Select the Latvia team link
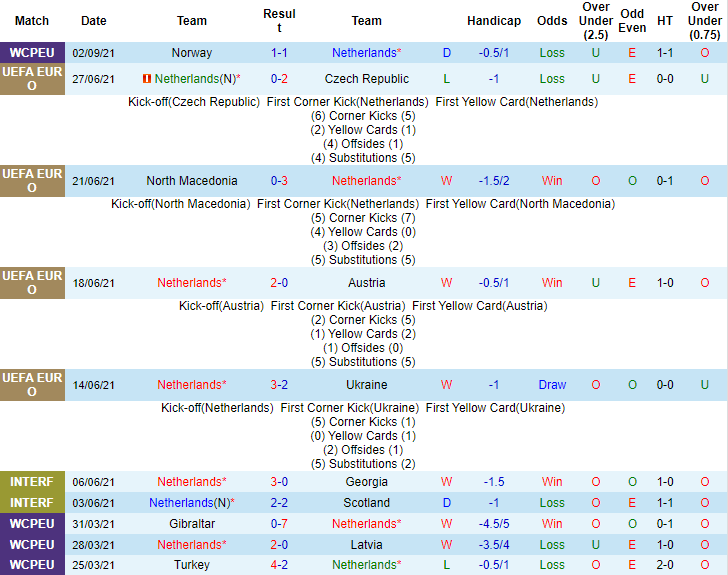Viewport: 728px width, 575px height. 366,545
